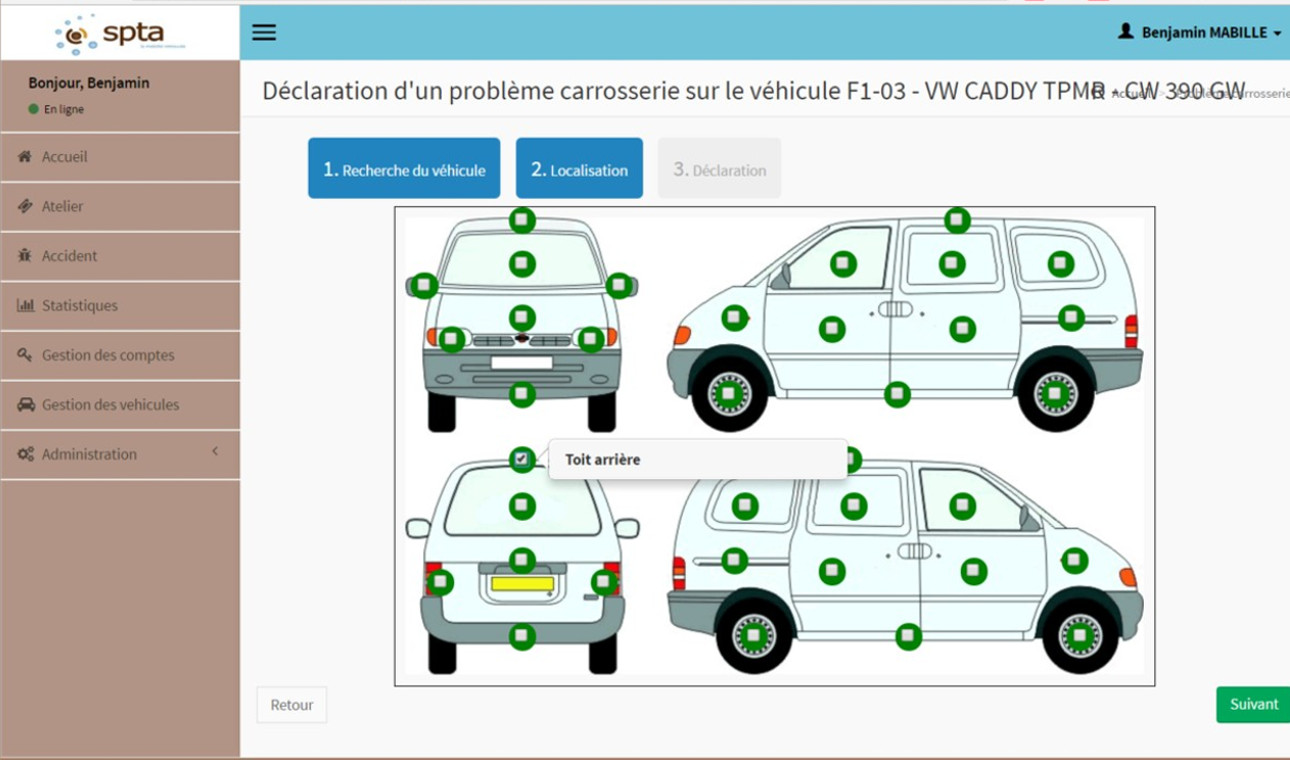Check rear side window on right-facing side view
The width and height of the screenshot is (1290, 760).
[745, 506]
